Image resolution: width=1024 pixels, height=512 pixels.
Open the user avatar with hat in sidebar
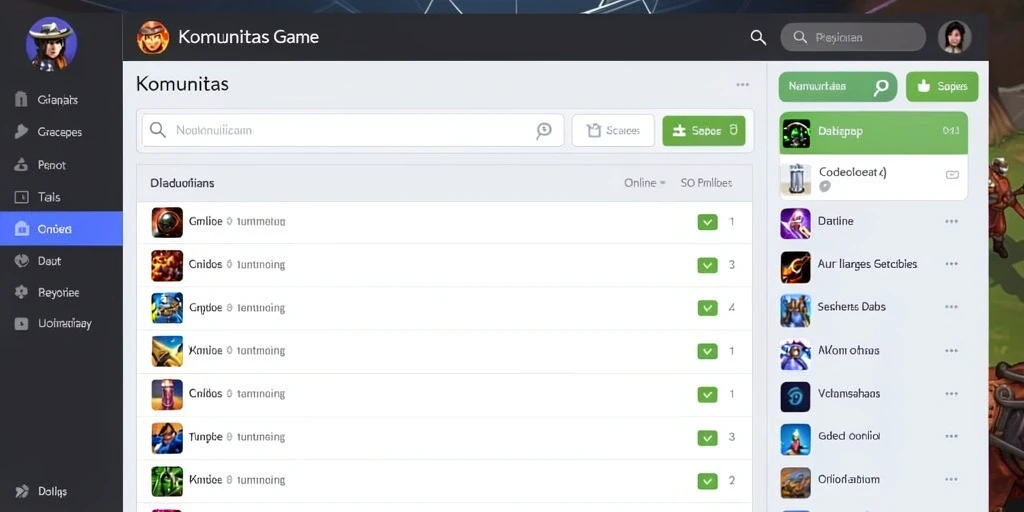pyautogui.click(x=51, y=44)
